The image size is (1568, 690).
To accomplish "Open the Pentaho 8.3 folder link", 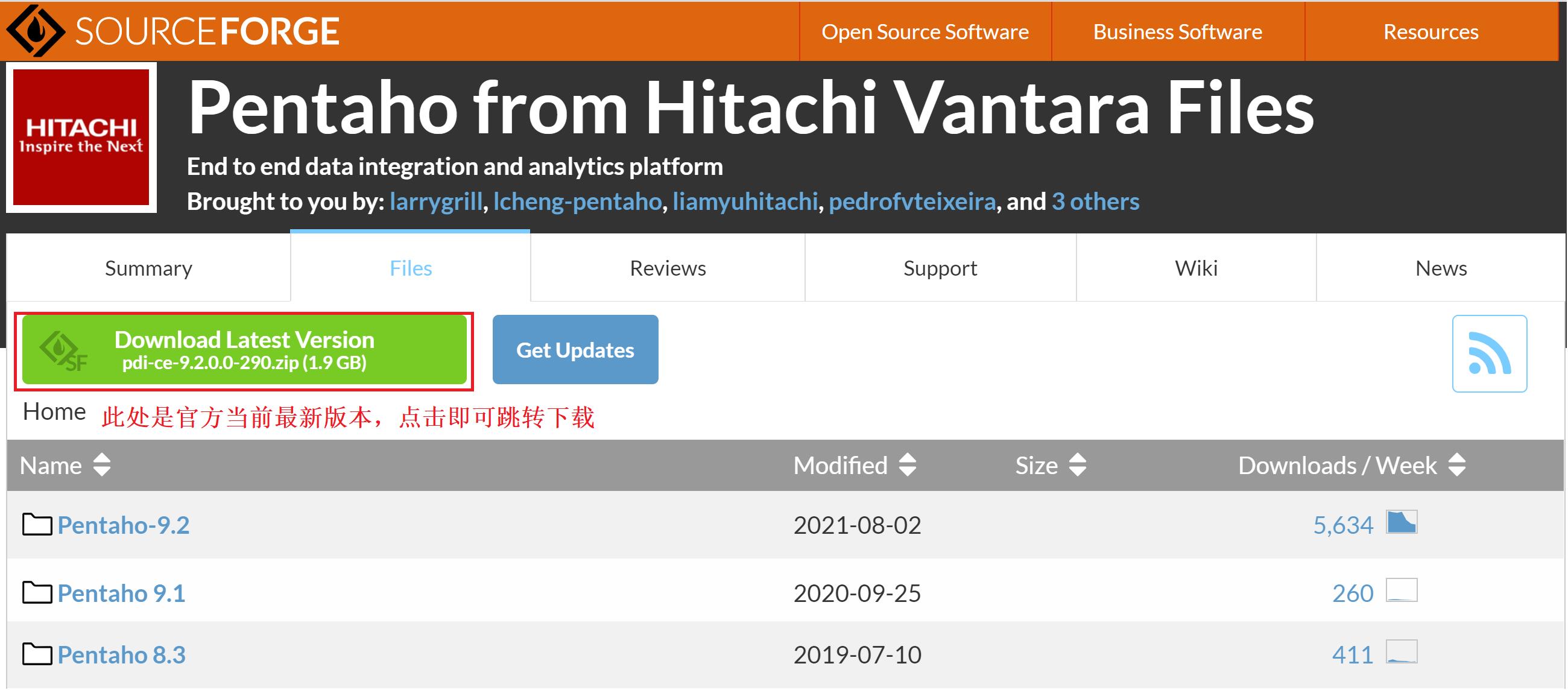I will point(121,654).
